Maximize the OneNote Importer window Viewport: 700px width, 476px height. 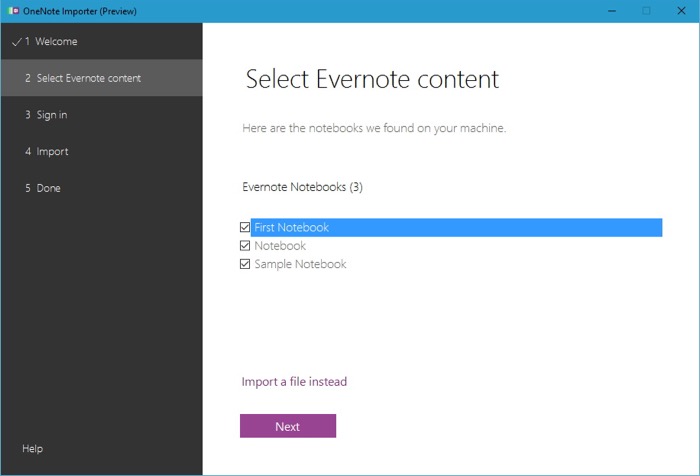(x=646, y=11)
